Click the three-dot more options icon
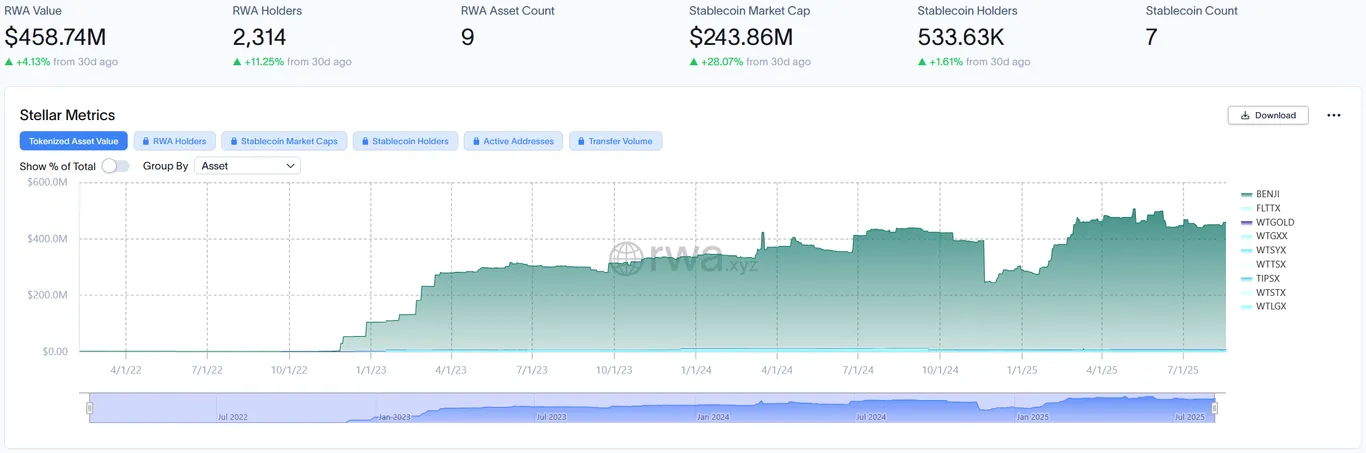This screenshot has height=453, width=1366. pos(1333,115)
